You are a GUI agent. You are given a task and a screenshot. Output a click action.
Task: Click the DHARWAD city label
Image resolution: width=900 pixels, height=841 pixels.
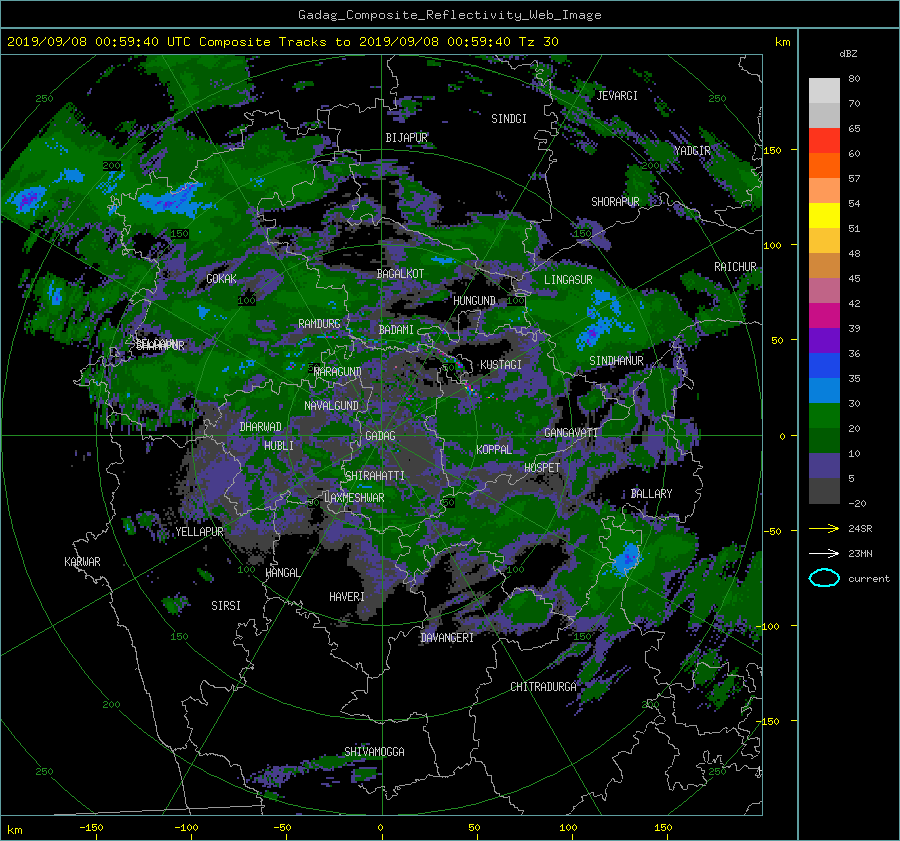(260, 427)
